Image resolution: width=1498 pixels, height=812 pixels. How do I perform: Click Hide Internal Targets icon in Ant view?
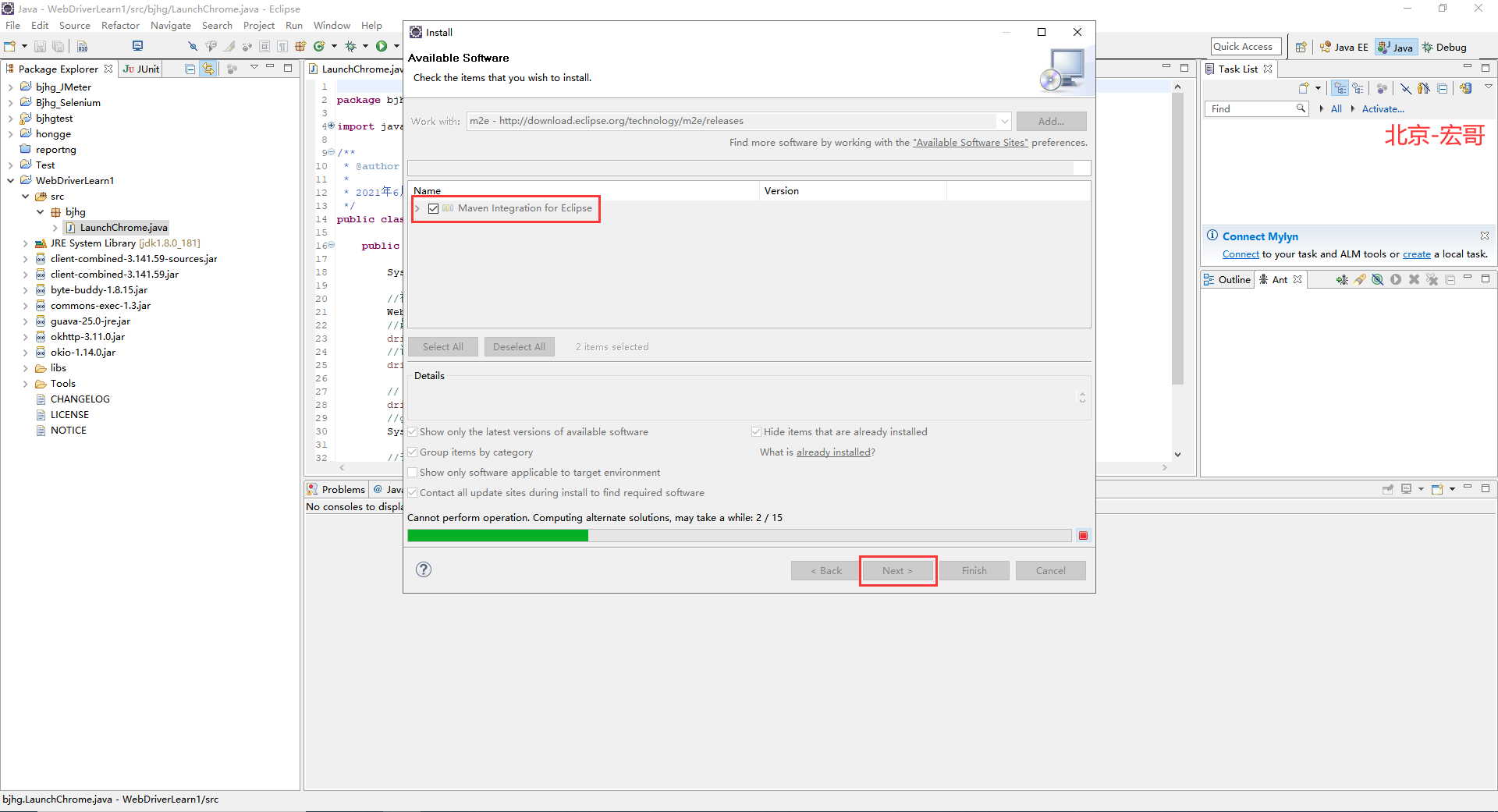pyautogui.click(x=1378, y=279)
